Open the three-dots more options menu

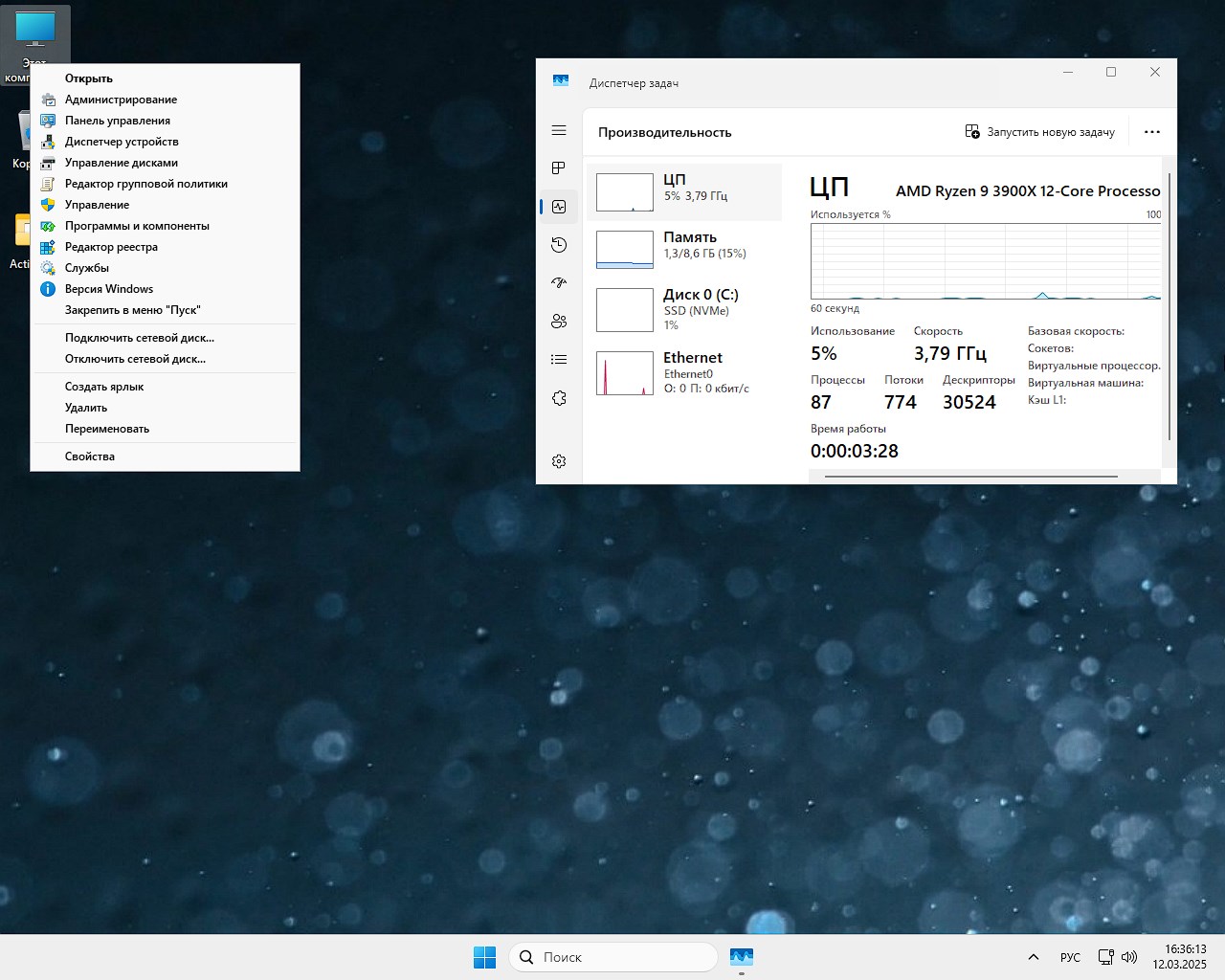(x=1151, y=132)
